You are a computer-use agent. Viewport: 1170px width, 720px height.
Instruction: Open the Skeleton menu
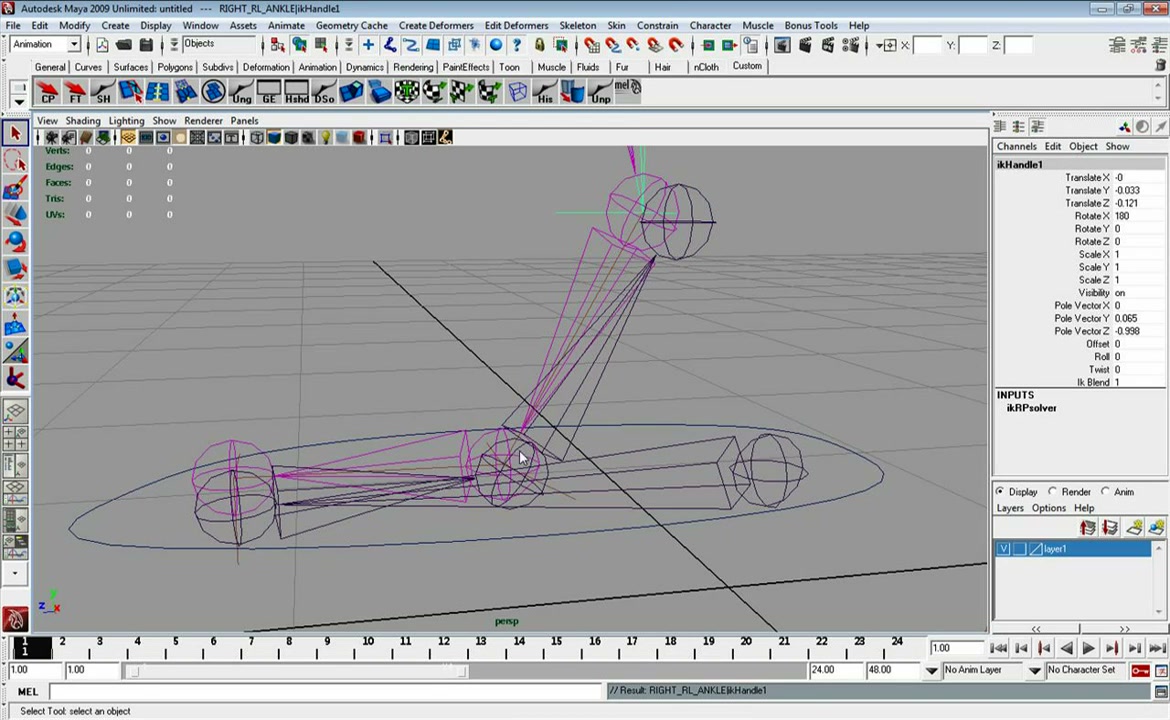pos(578,25)
